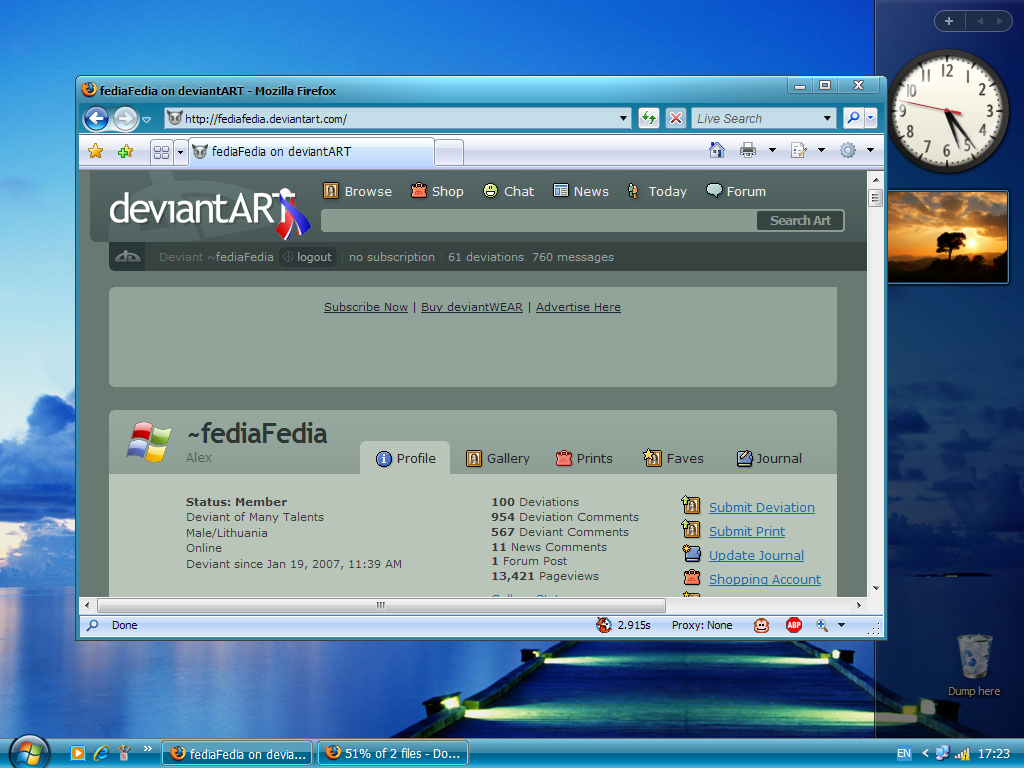Click the Buy deviantWEAR link
This screenshot has width=1024, height=768.
472,307
